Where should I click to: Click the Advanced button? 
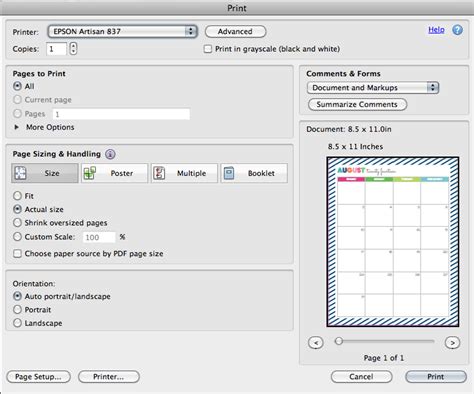pos(235,32)
